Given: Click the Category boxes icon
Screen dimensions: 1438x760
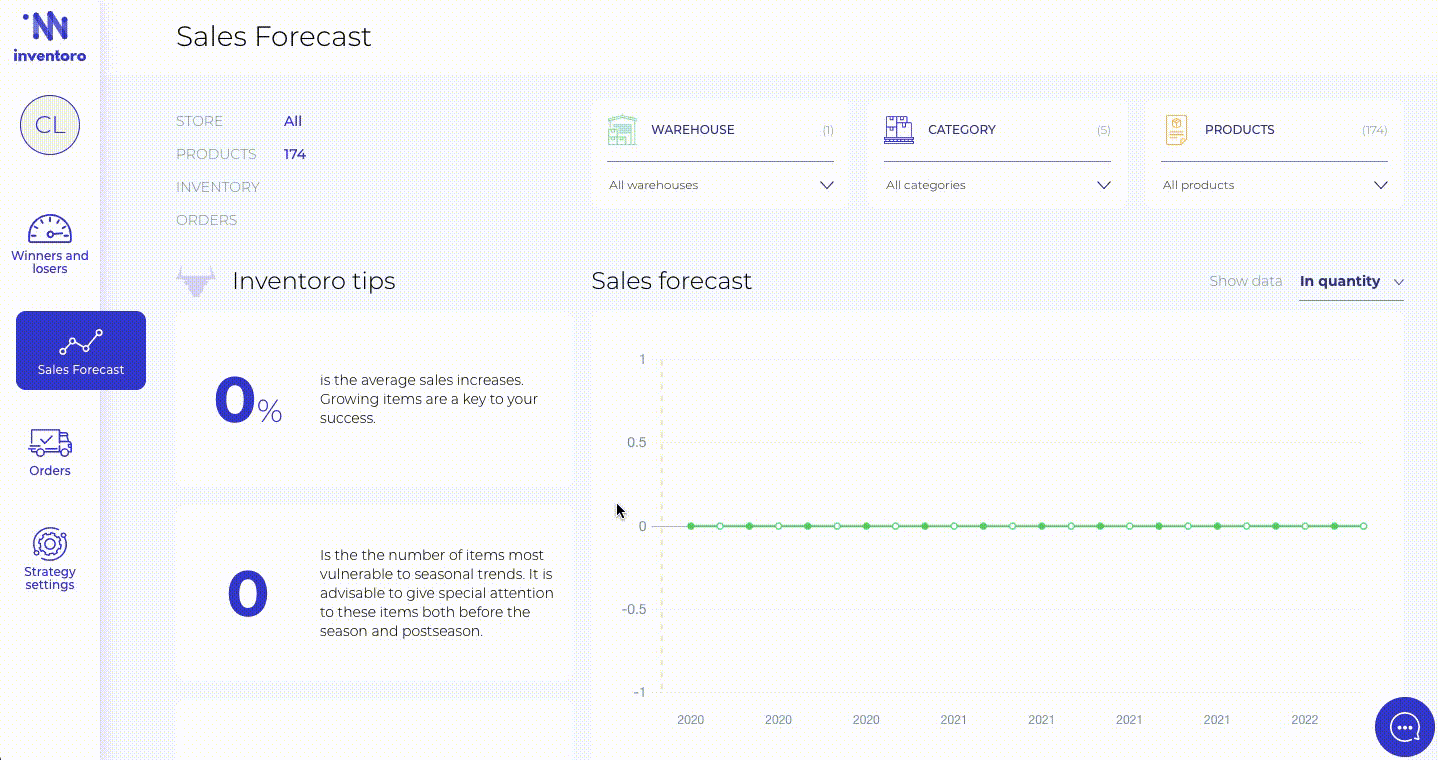Looking at the screenshot, I should point(899,130).
